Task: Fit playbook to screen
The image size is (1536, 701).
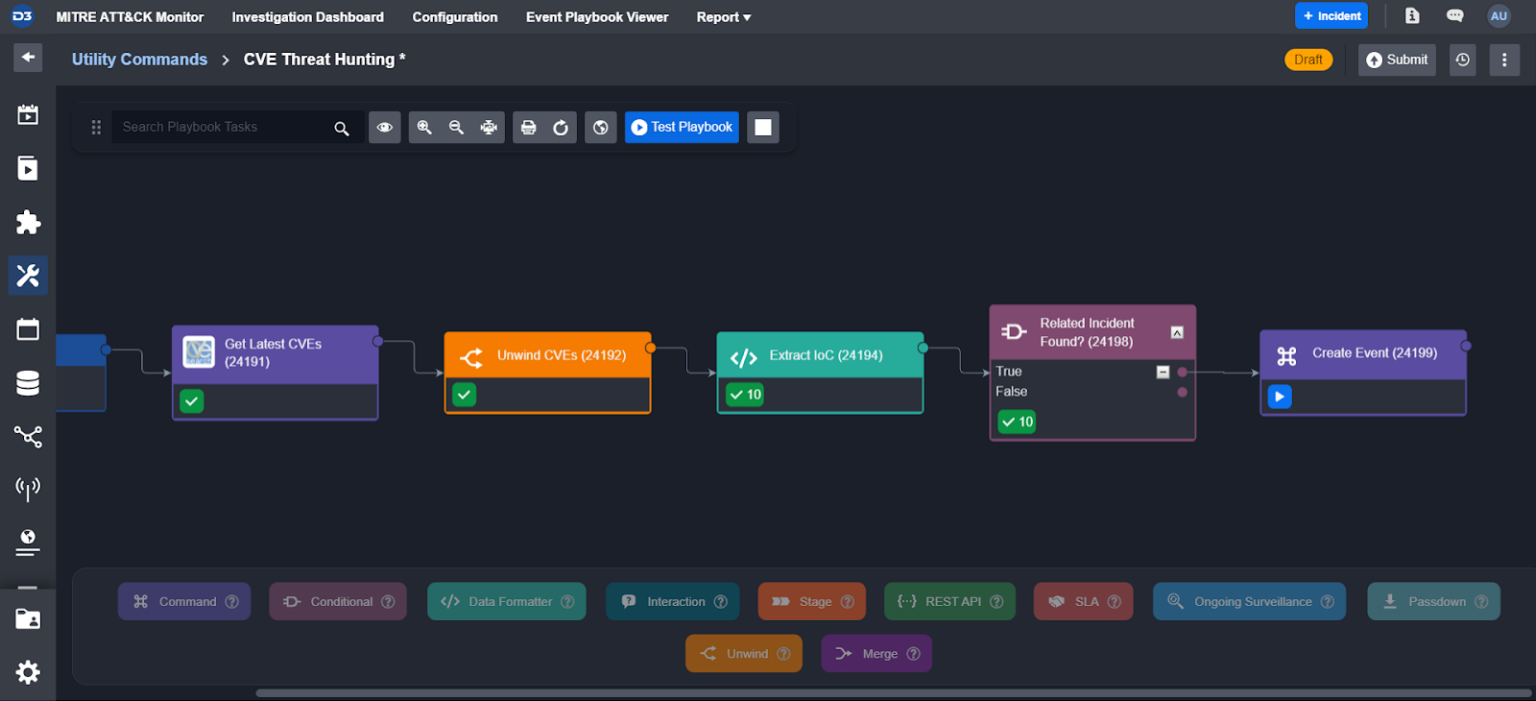Action: pyautogui.click(x=488, y=127)
